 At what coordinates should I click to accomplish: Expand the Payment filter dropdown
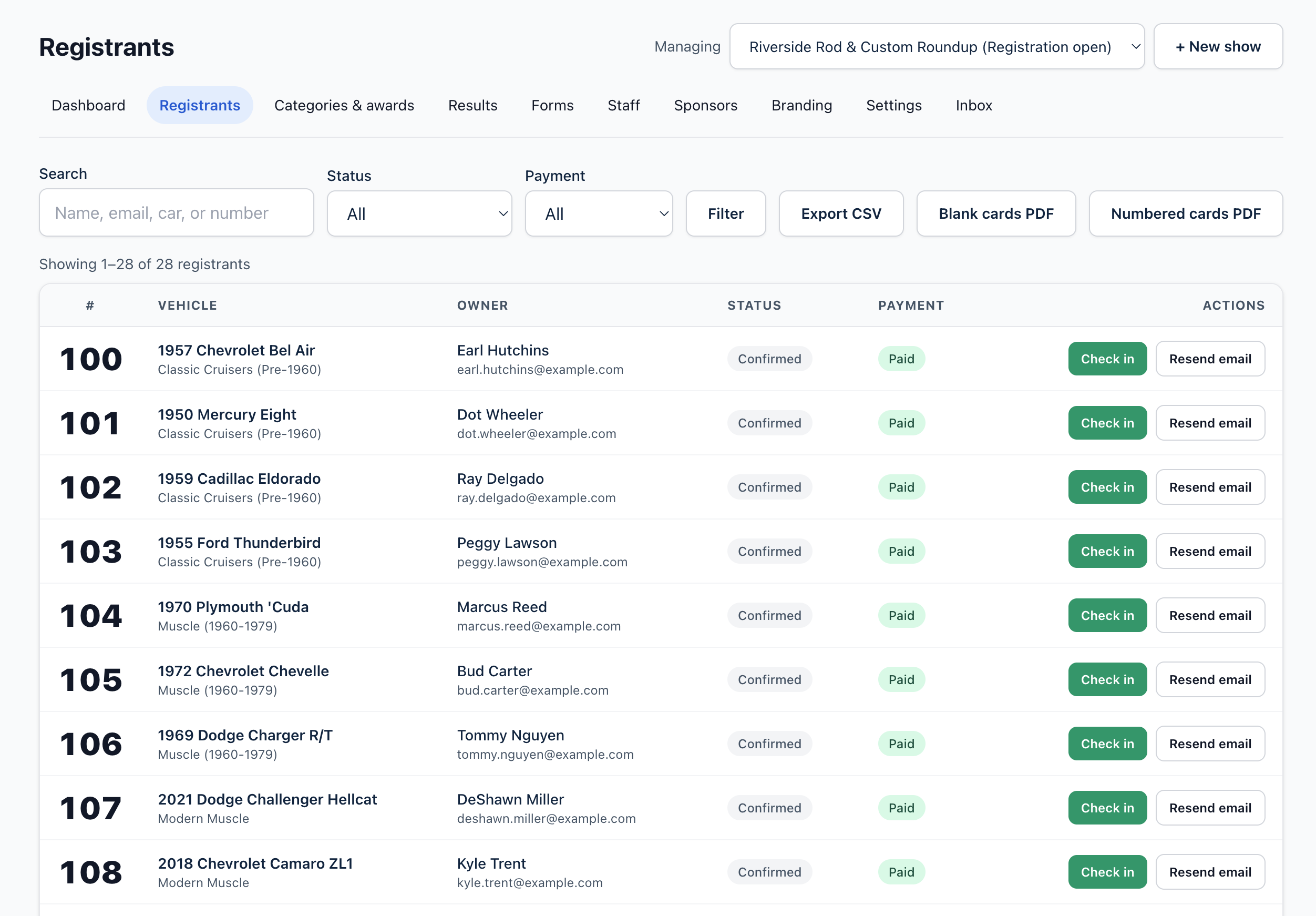[599, 213]
